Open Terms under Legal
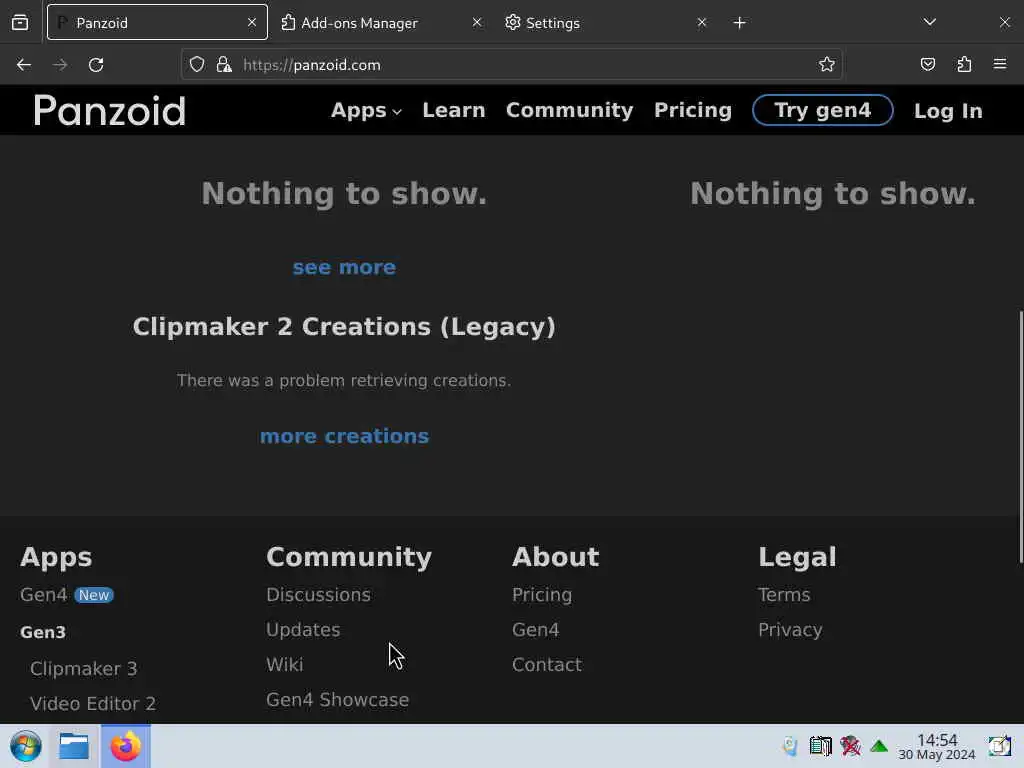 pyautogui.click(x=784, y=594)
